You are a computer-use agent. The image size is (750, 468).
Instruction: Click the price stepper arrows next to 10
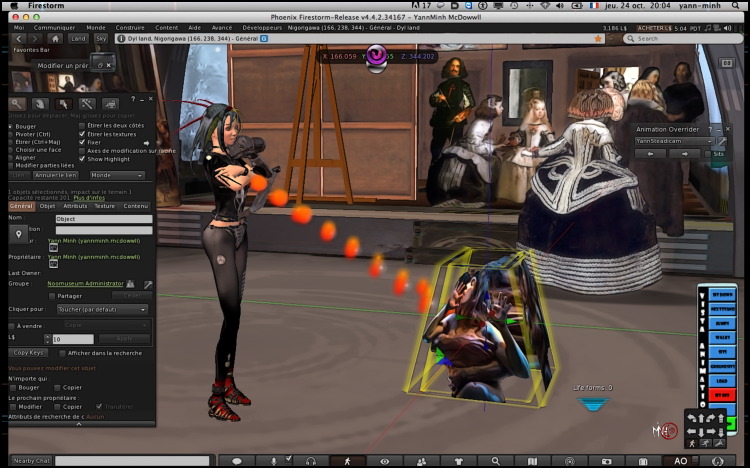[x=47, y=339]
